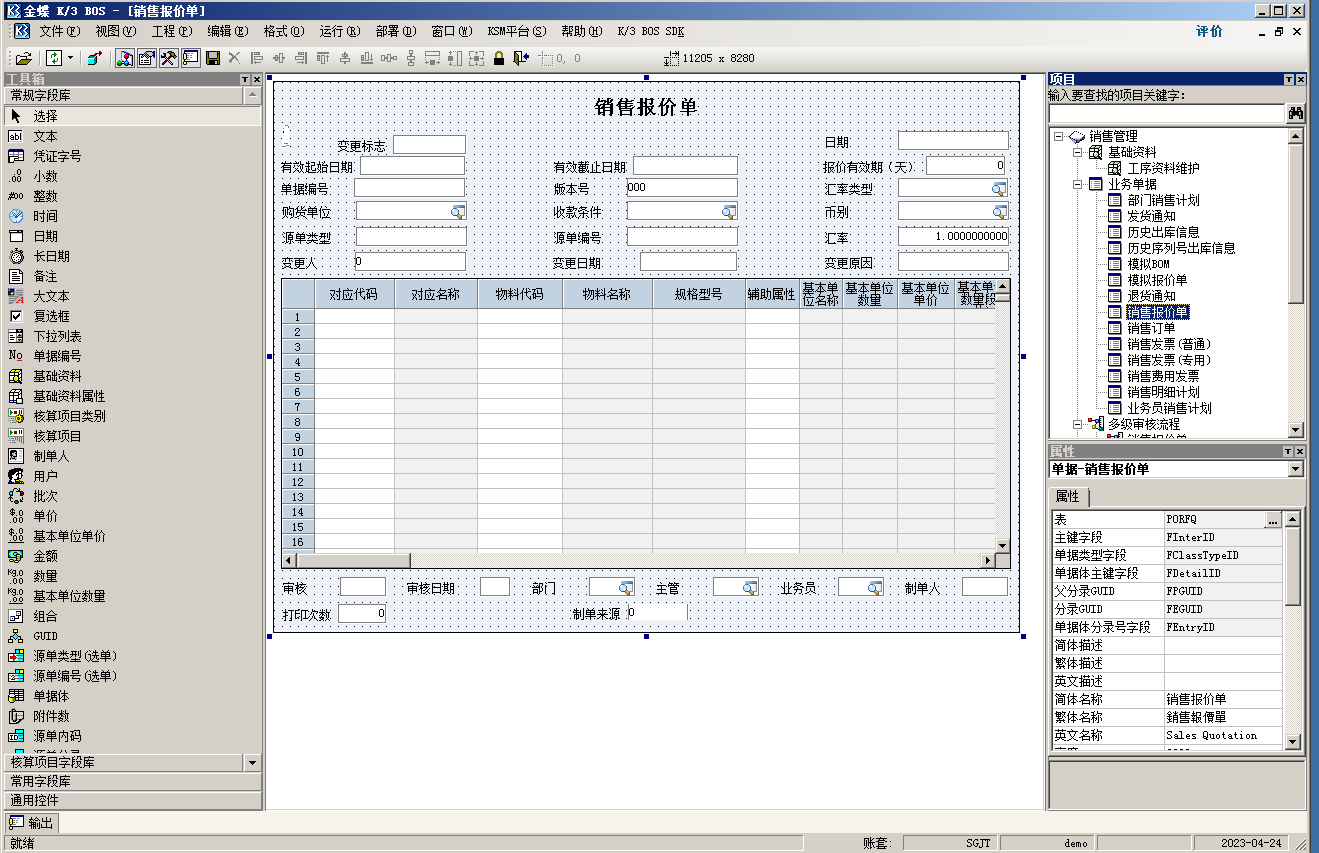Click the 币别 field lookup button
This screenshot has height=853, width=1319.
click(999, 211)
